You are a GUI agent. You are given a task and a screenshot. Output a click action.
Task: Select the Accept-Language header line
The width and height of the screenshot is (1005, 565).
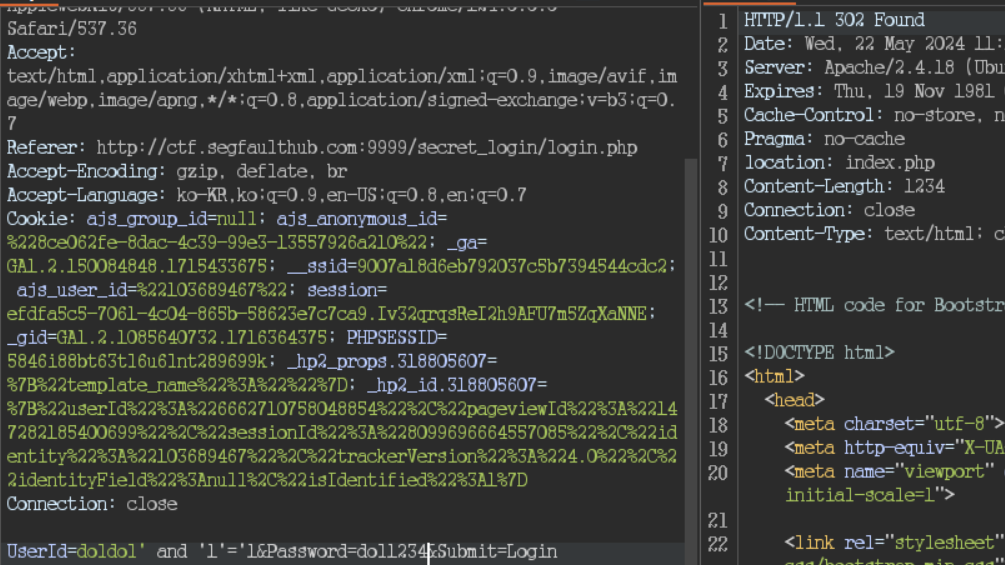tap(267, 195)
